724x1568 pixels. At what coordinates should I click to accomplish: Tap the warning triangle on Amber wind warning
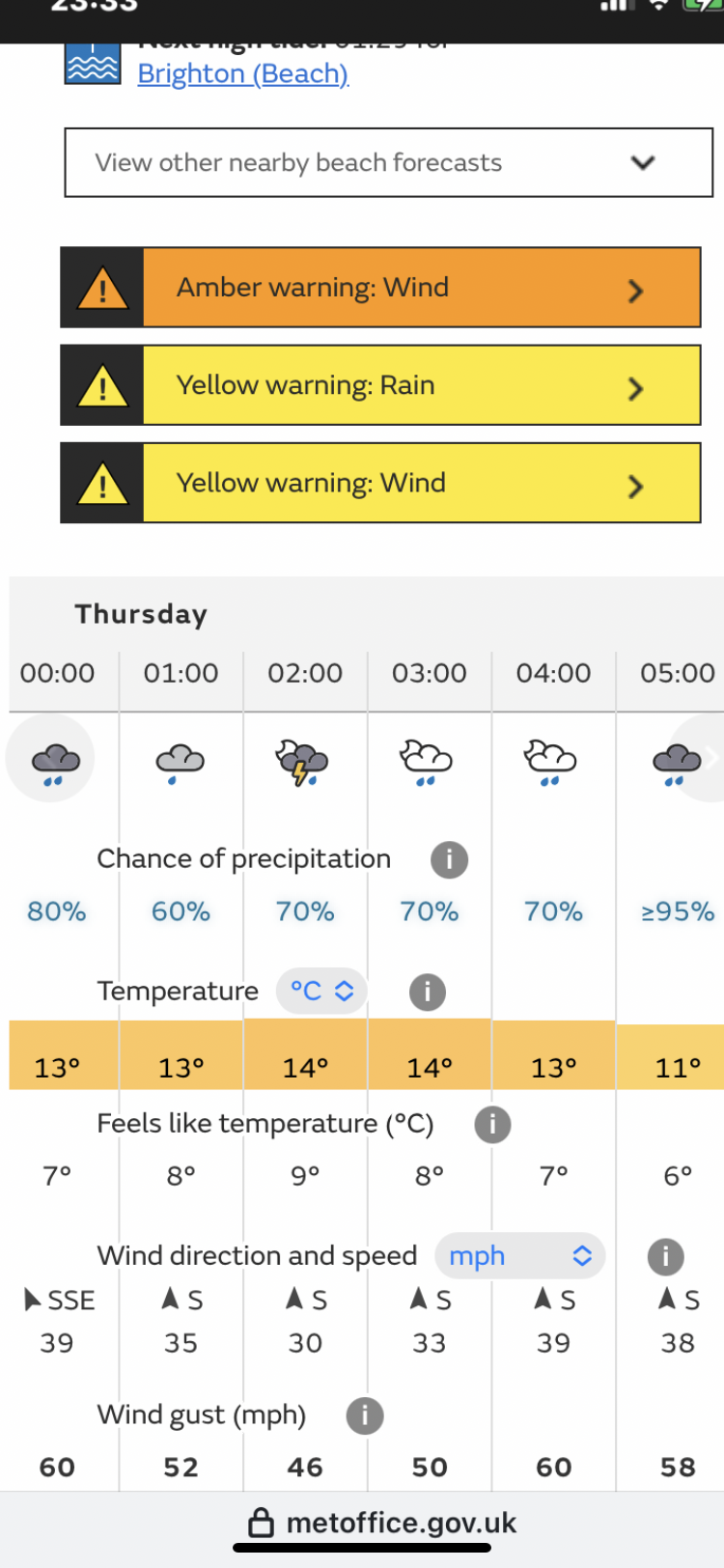pyautogui.click(x=102, y=288)
